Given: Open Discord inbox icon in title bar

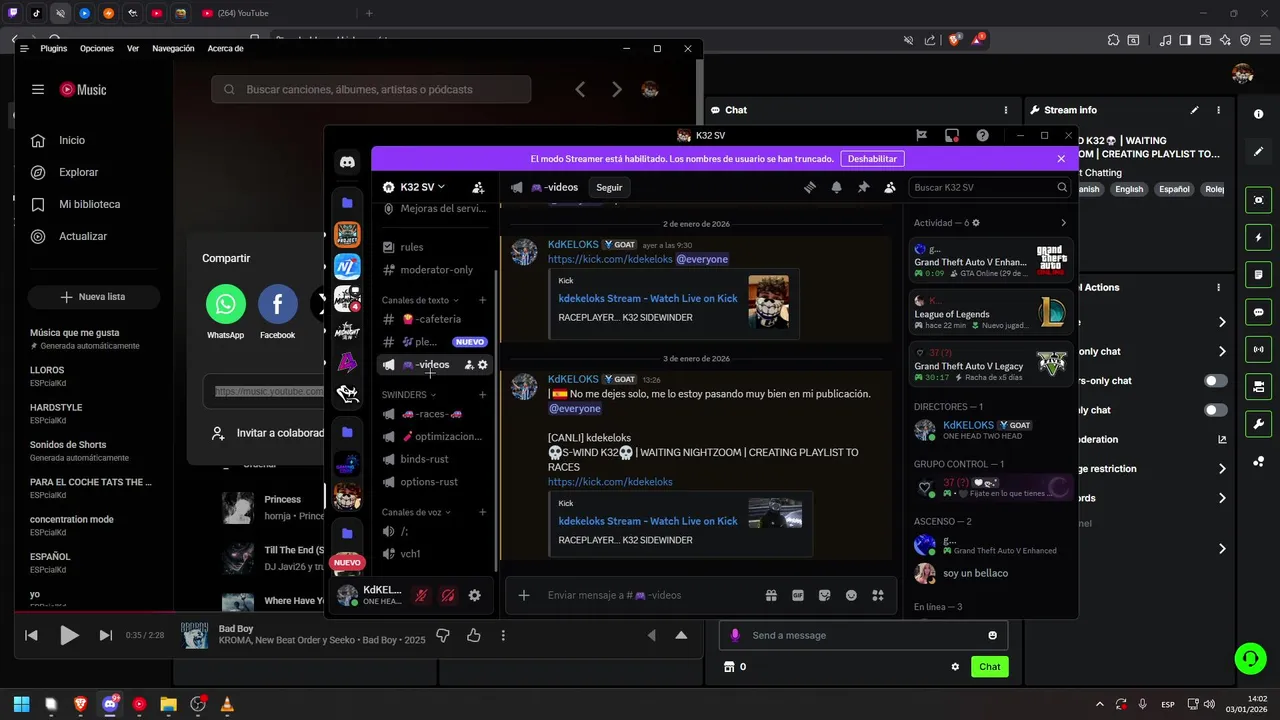Looking at the screenshot, I should (952, 135).
